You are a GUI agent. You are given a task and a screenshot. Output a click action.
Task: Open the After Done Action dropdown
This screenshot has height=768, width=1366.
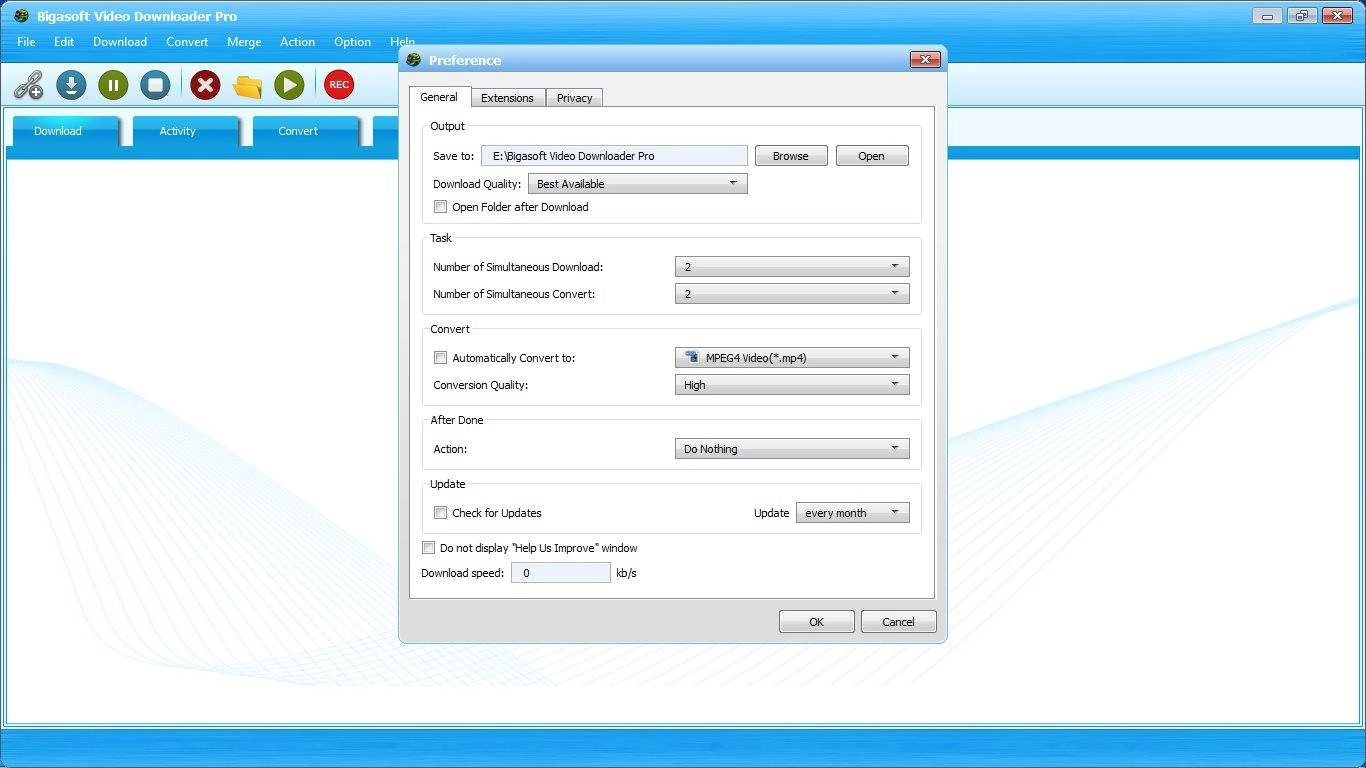[792, 449]
